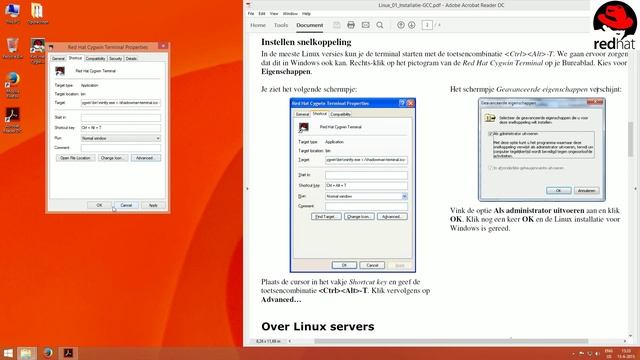
Task: Open the View menu in Acrobat
Action: pos(274,13)
